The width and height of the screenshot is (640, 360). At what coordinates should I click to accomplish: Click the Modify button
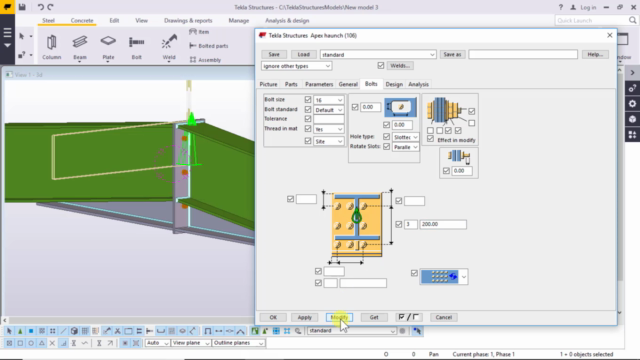[x=339, y=317]
